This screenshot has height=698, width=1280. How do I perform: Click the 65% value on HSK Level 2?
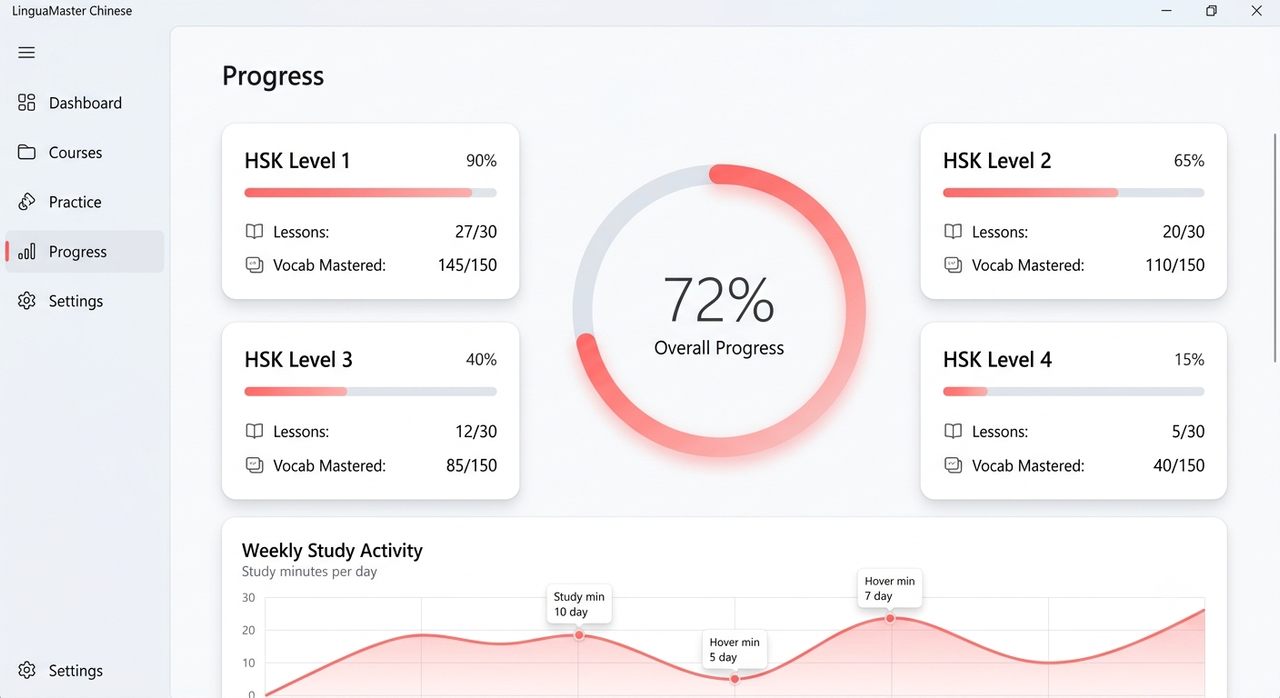coord(1189,160)
